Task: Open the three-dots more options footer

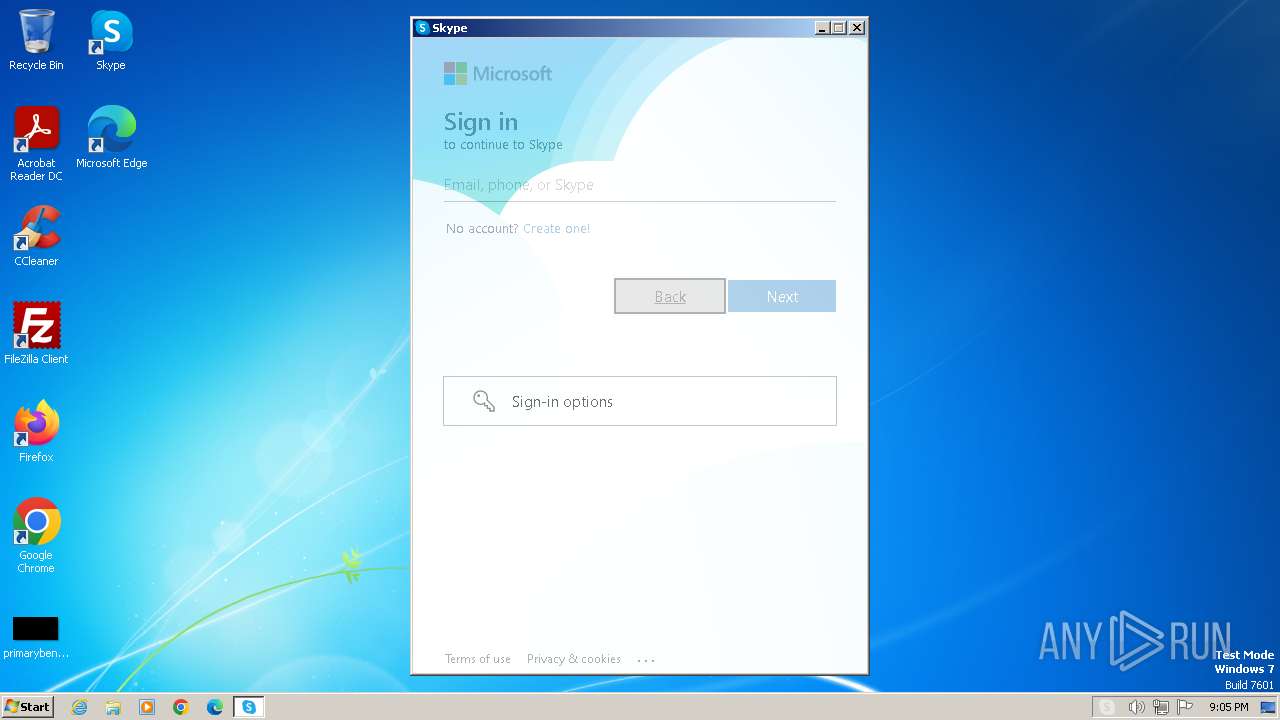Action: tap(646, 660)
